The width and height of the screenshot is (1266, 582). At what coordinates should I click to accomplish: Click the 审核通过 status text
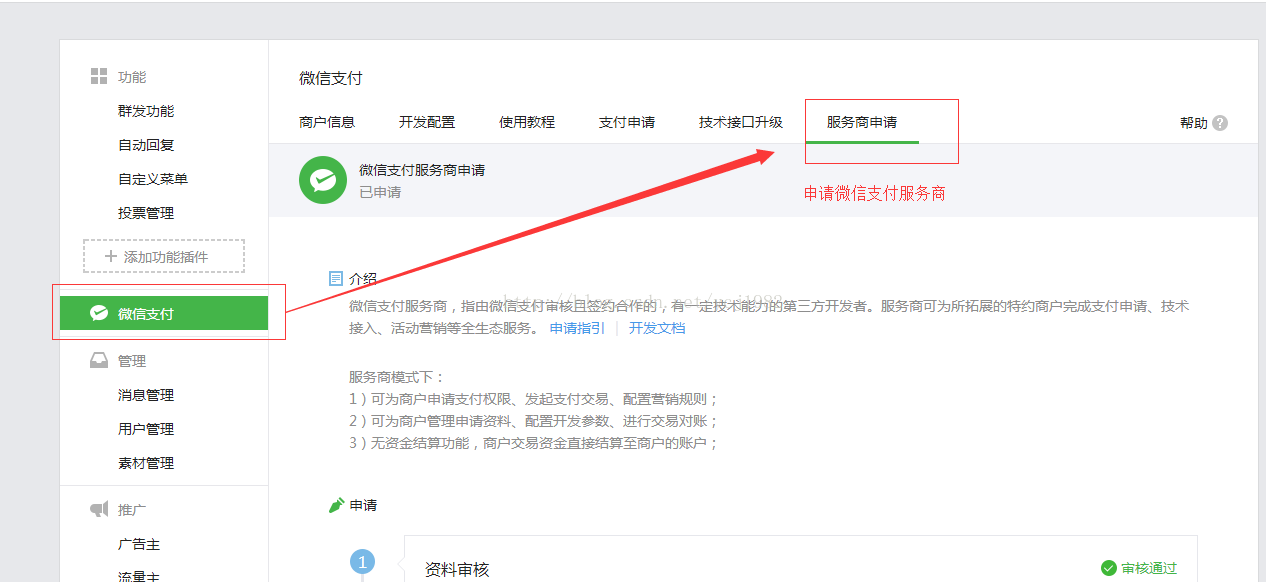1149,568
